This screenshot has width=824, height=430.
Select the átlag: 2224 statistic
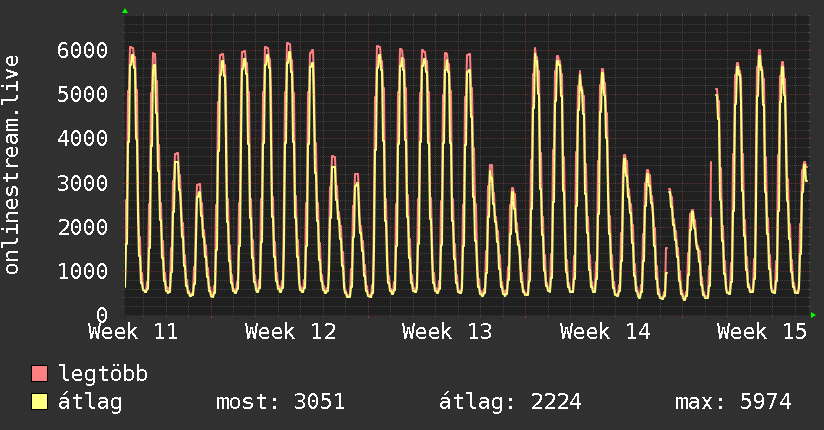coord(510,402)
